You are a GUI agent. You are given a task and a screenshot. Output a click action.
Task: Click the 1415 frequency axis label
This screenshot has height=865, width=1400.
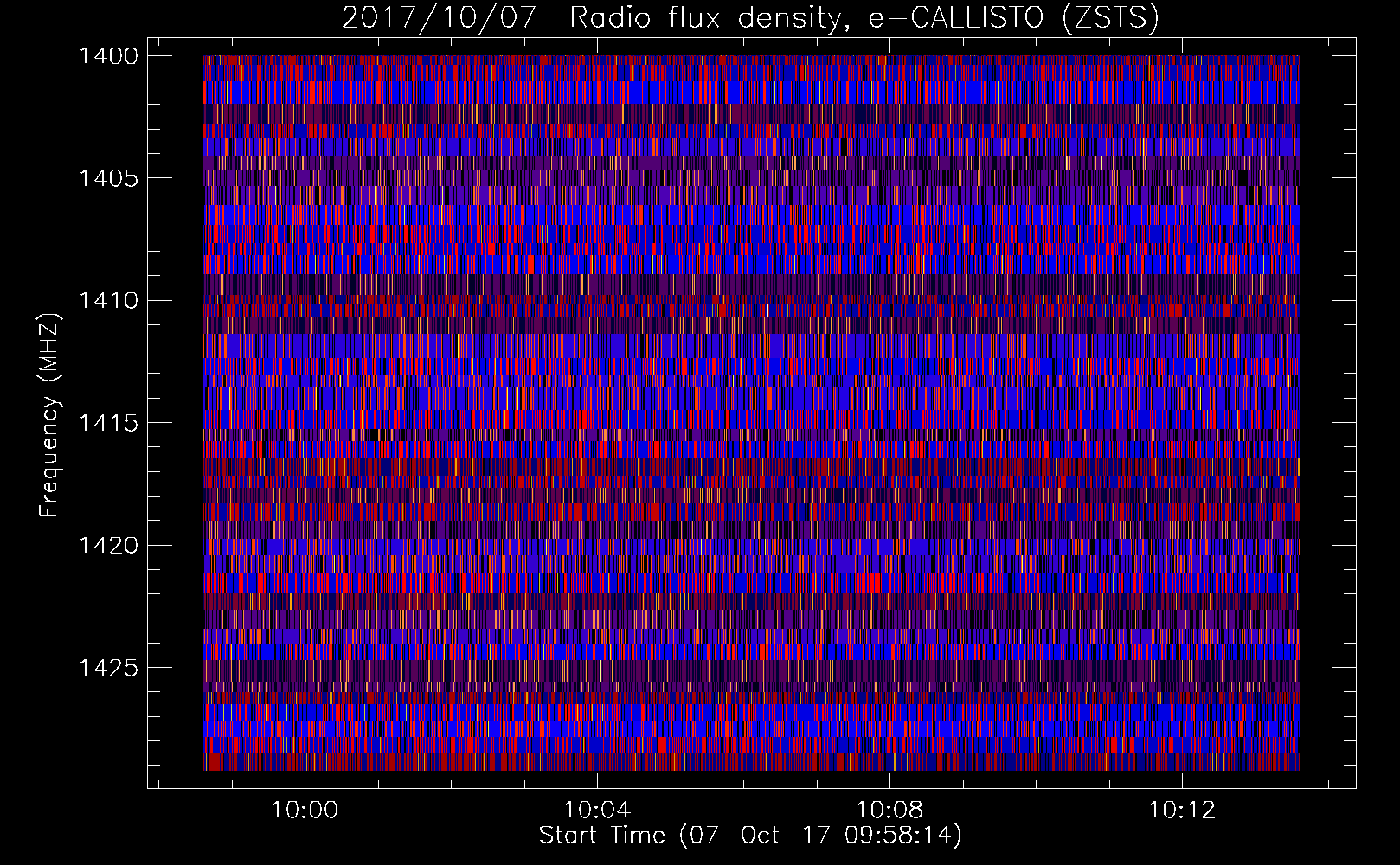point(108,423)
